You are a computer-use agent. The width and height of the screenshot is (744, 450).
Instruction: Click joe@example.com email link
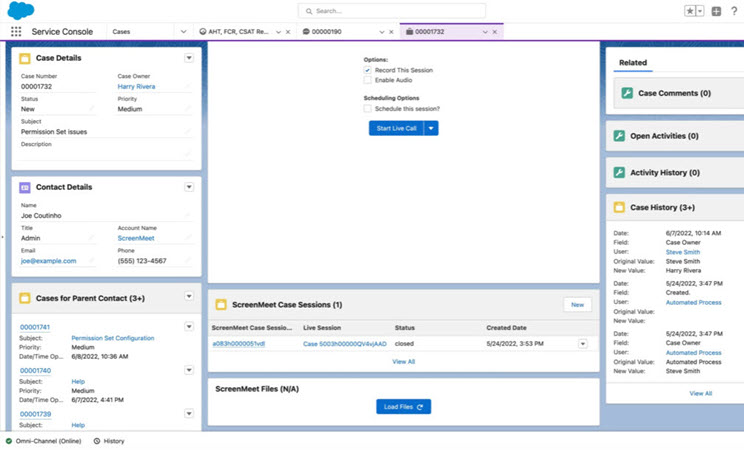(48, 261)
